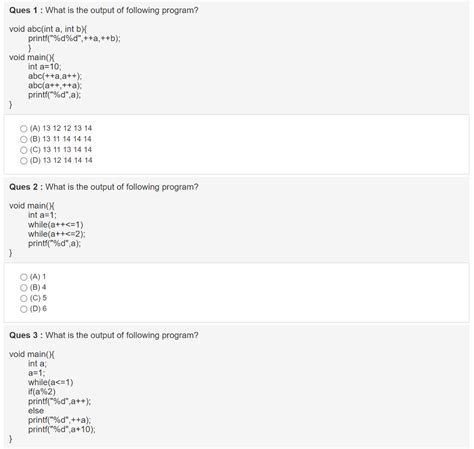Pick answer (C) 5 for Ques 2

coord(24,298)
